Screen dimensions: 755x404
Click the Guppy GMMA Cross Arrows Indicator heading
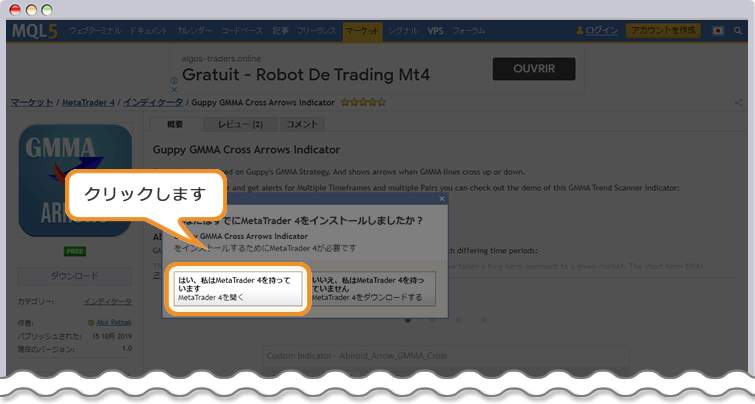pos(246,150)
